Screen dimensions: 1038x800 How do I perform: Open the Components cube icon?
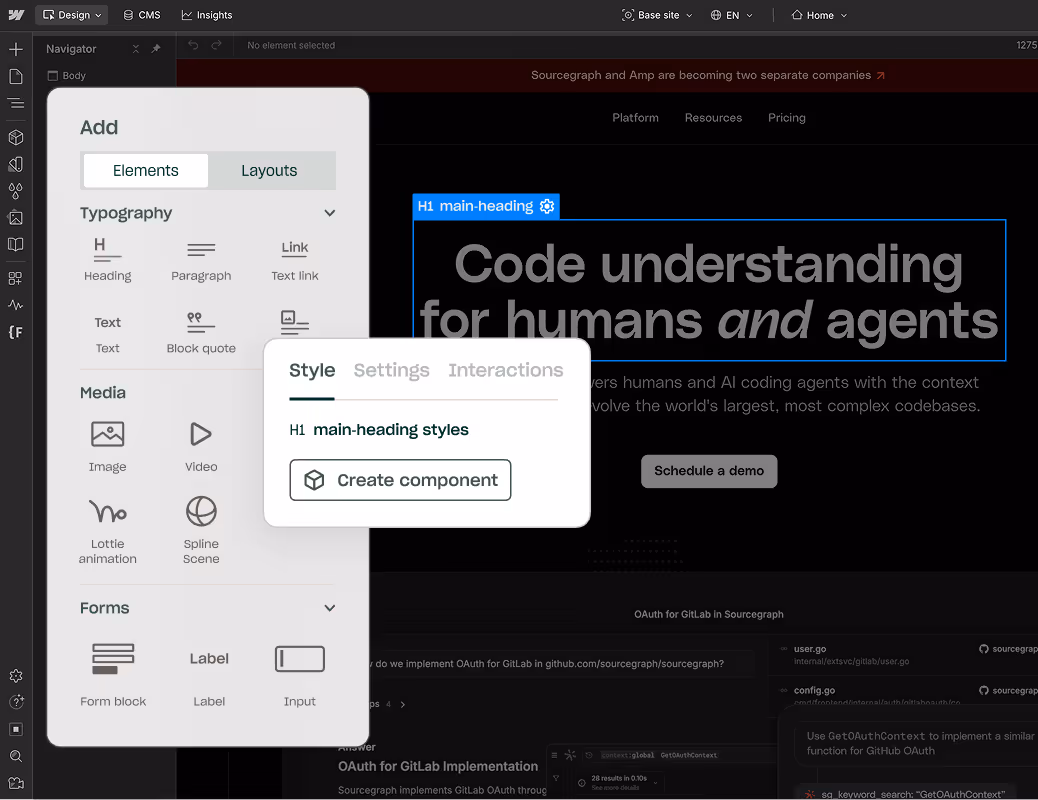tap(16, 137)
